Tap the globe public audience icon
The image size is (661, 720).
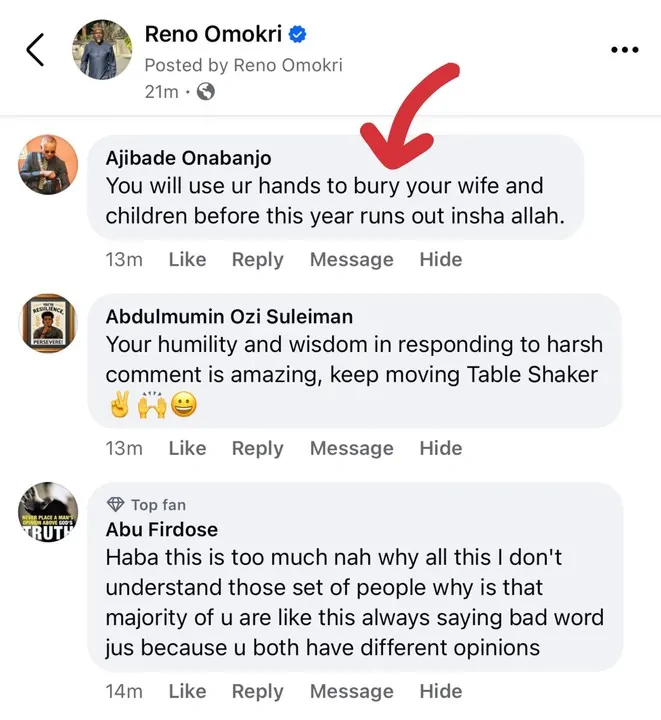(x=206, y=92)
